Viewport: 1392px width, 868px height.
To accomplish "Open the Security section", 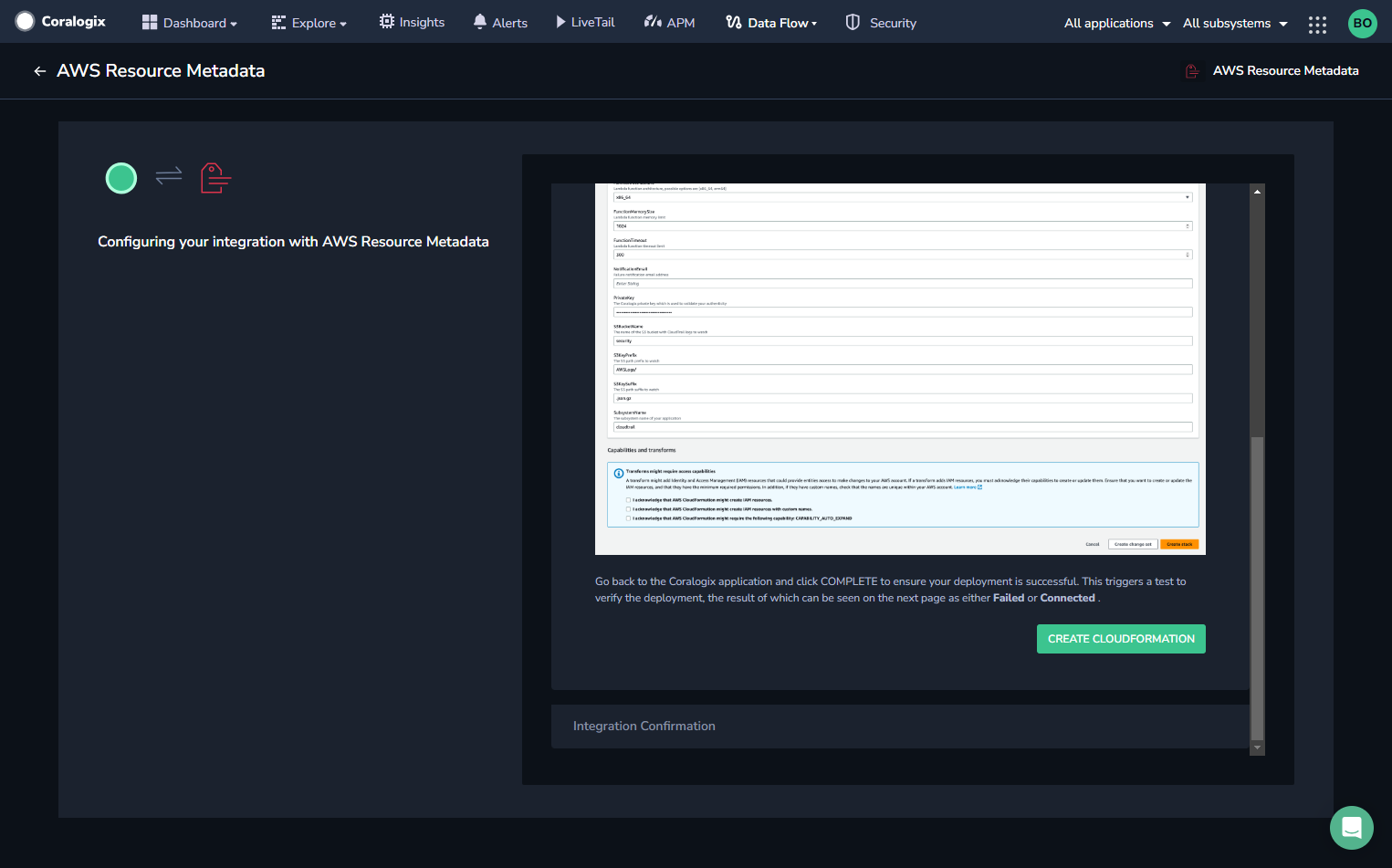I will tap(881, 23).
